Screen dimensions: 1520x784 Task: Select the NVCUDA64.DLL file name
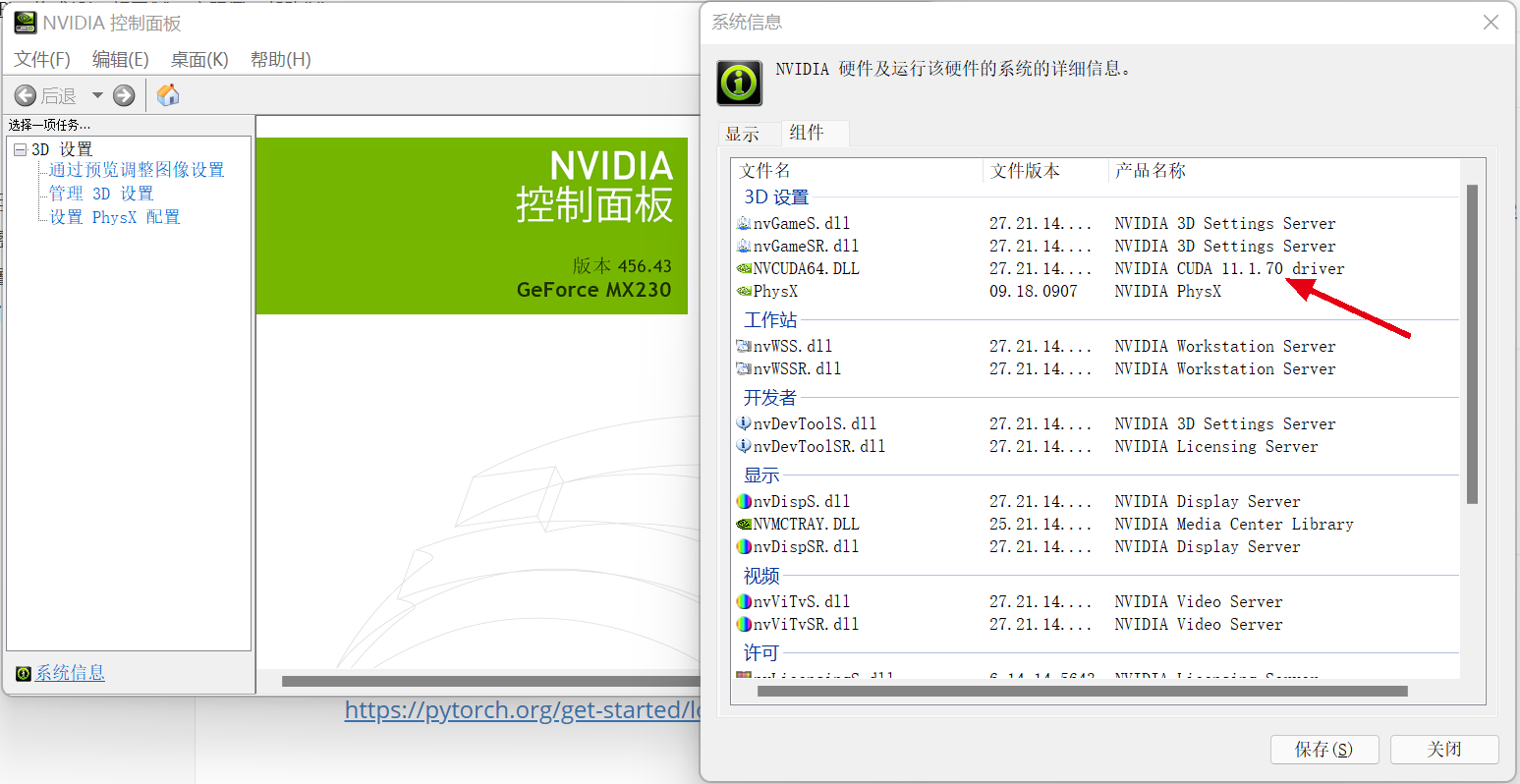pyautogui.click(x=806, y=268)
